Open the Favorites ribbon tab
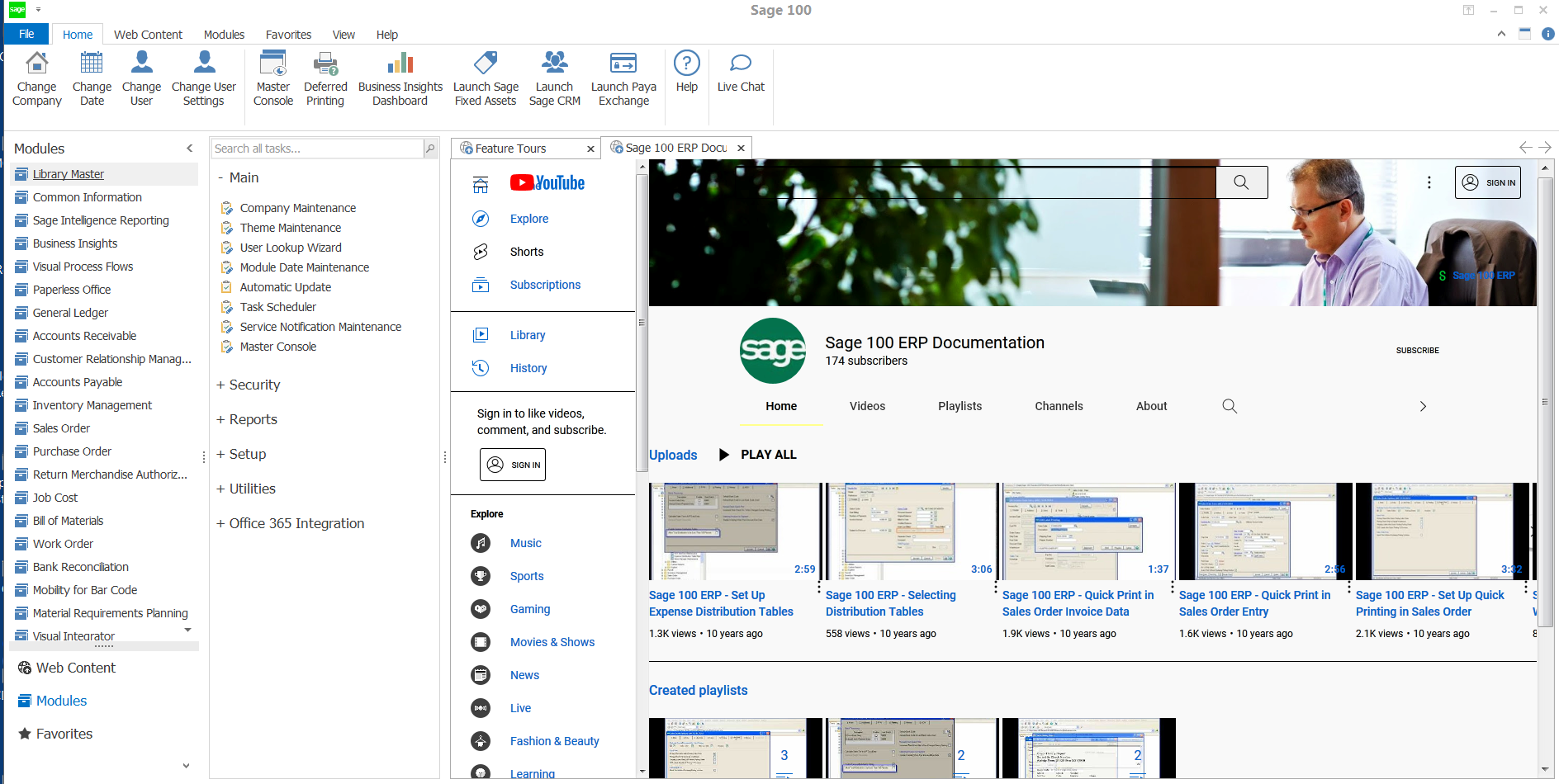 coord(288,35)
